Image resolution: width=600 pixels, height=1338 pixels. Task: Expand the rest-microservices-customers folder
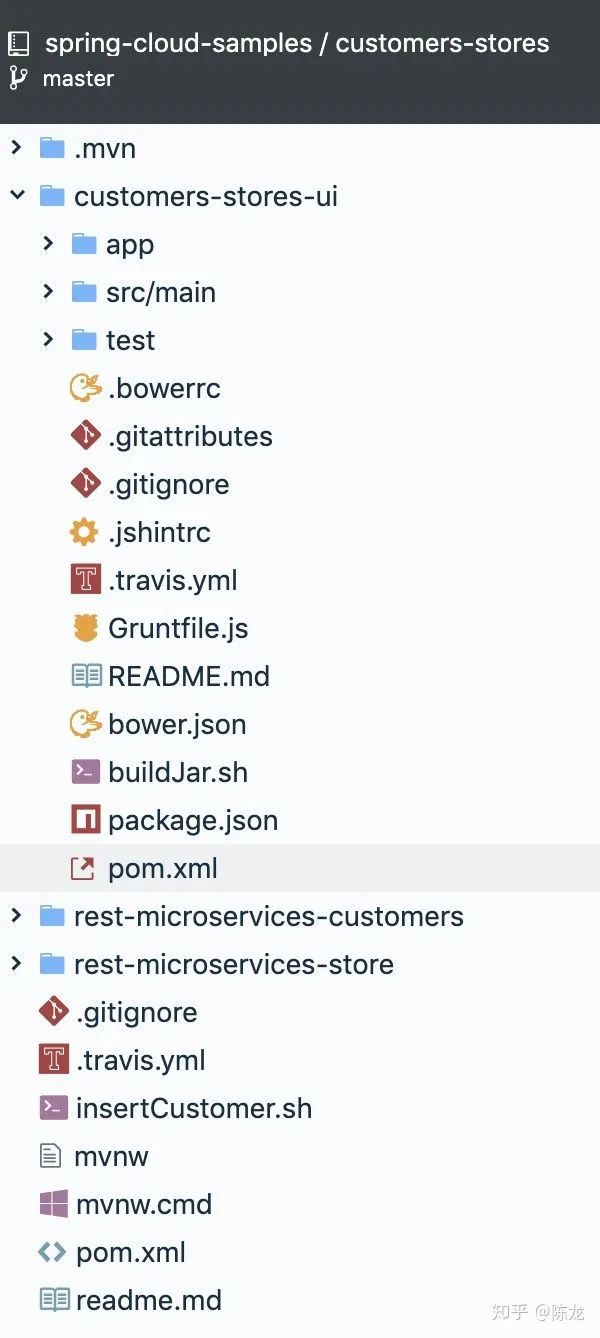pos(16,915)
